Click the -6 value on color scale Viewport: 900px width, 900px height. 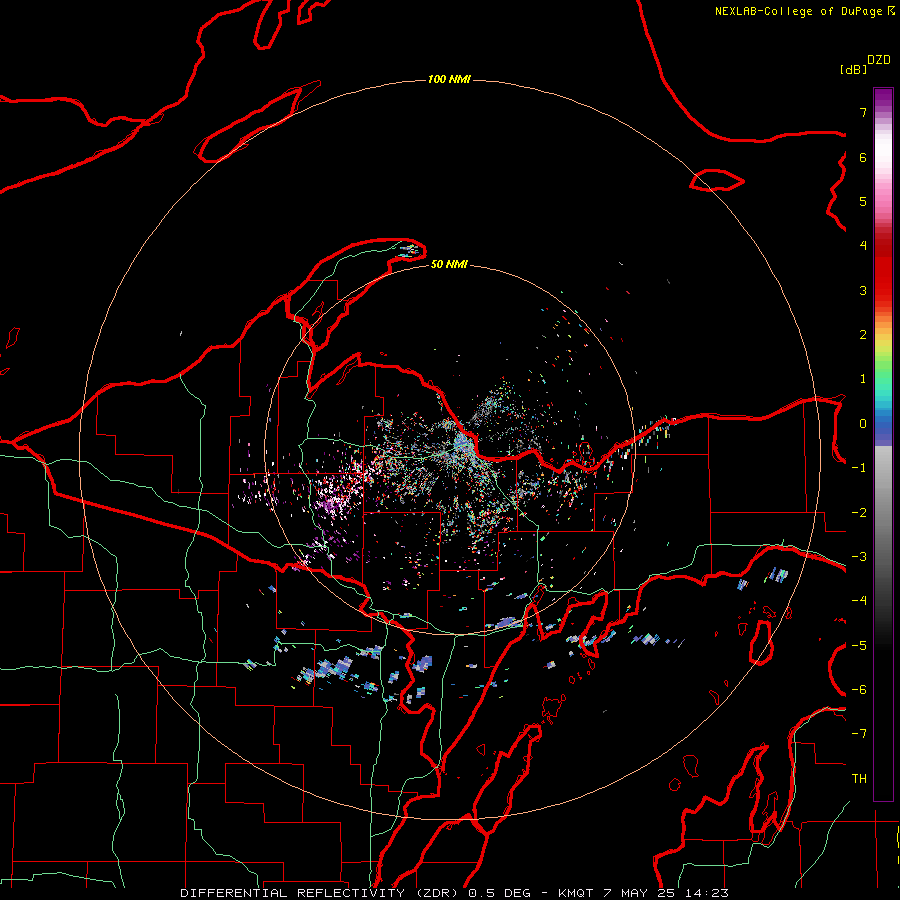click(x=859, y=690)
